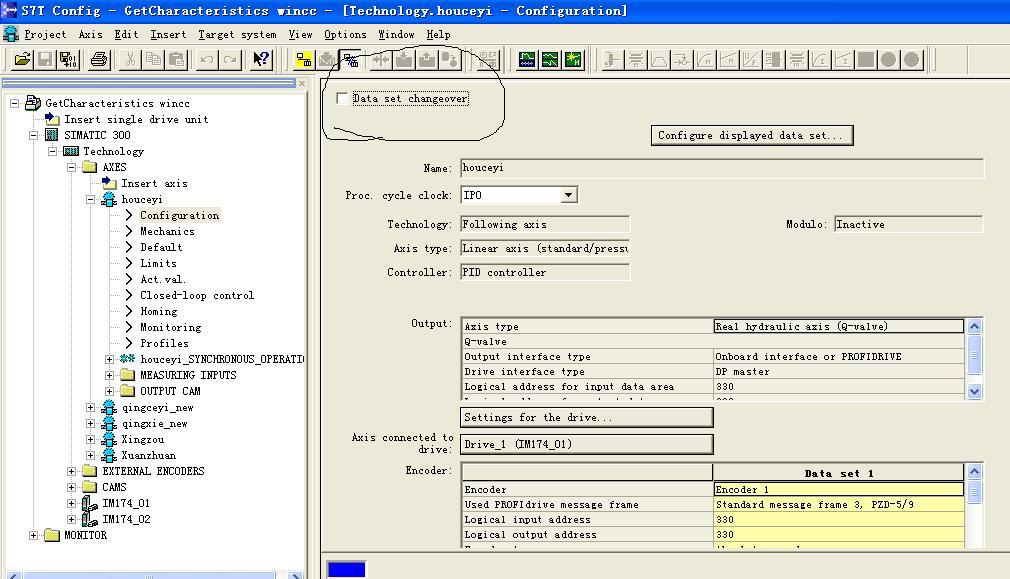Collapse the Technology tree node
1010x579 pixels.
coord(53,151)
